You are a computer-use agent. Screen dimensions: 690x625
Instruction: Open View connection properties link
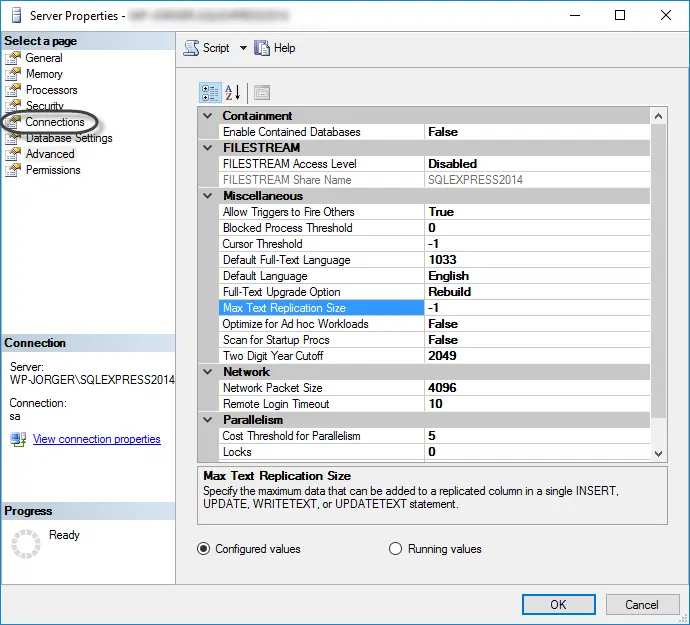tap(96, 439)
